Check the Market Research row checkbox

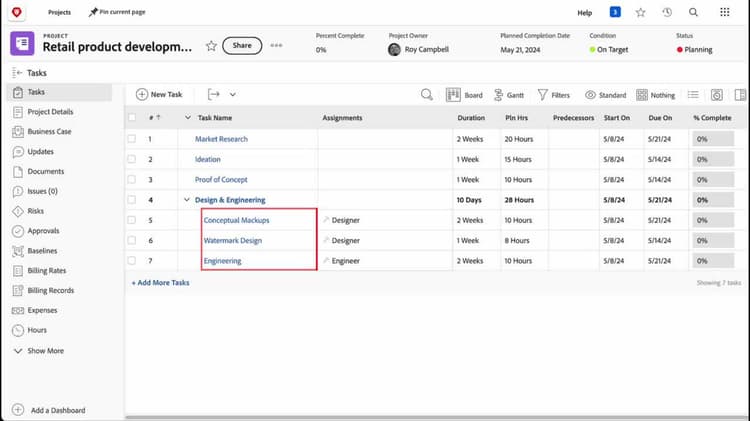click(132, 139)
